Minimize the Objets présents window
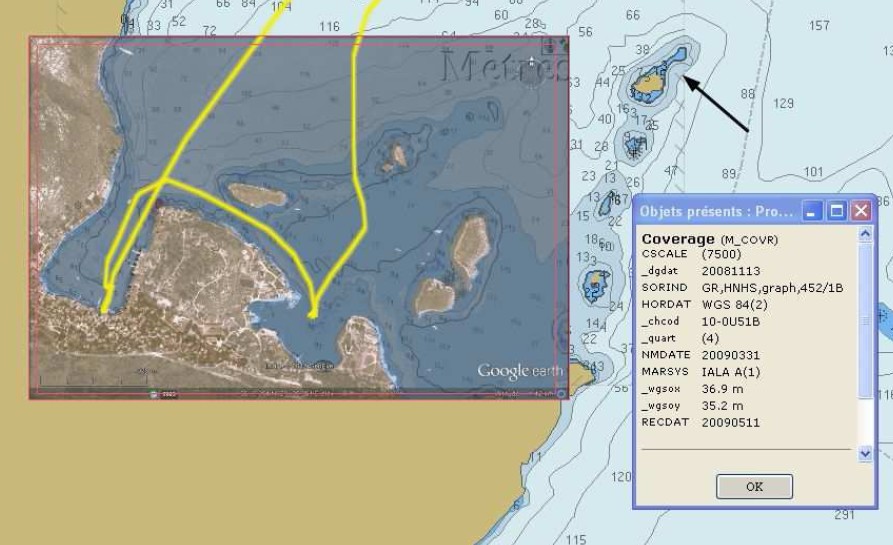Image resolution: width=893 pixels, height=545 pixels. pyautogui.click(x=813, y=211)
